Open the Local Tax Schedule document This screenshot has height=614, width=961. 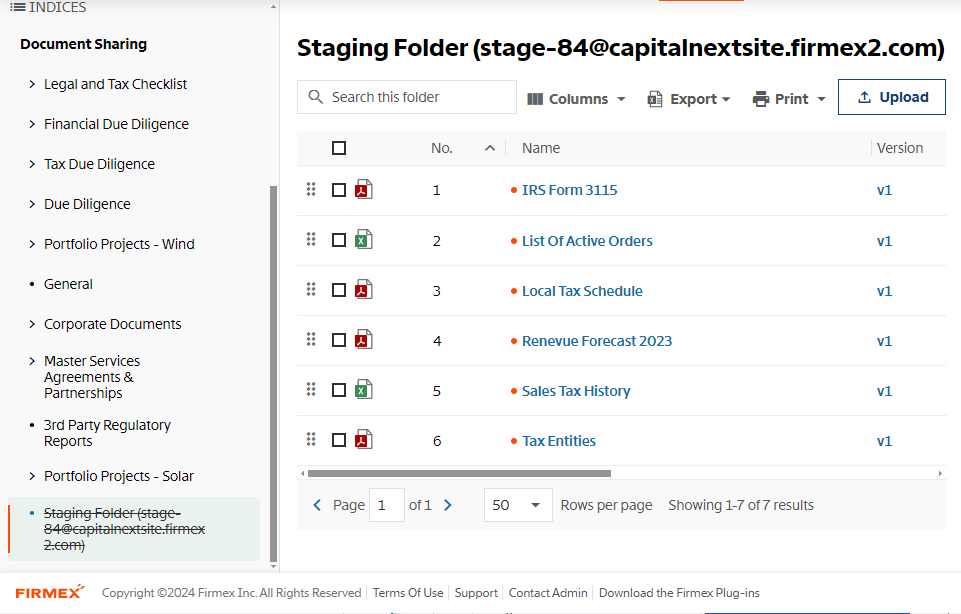pos(582,291)
